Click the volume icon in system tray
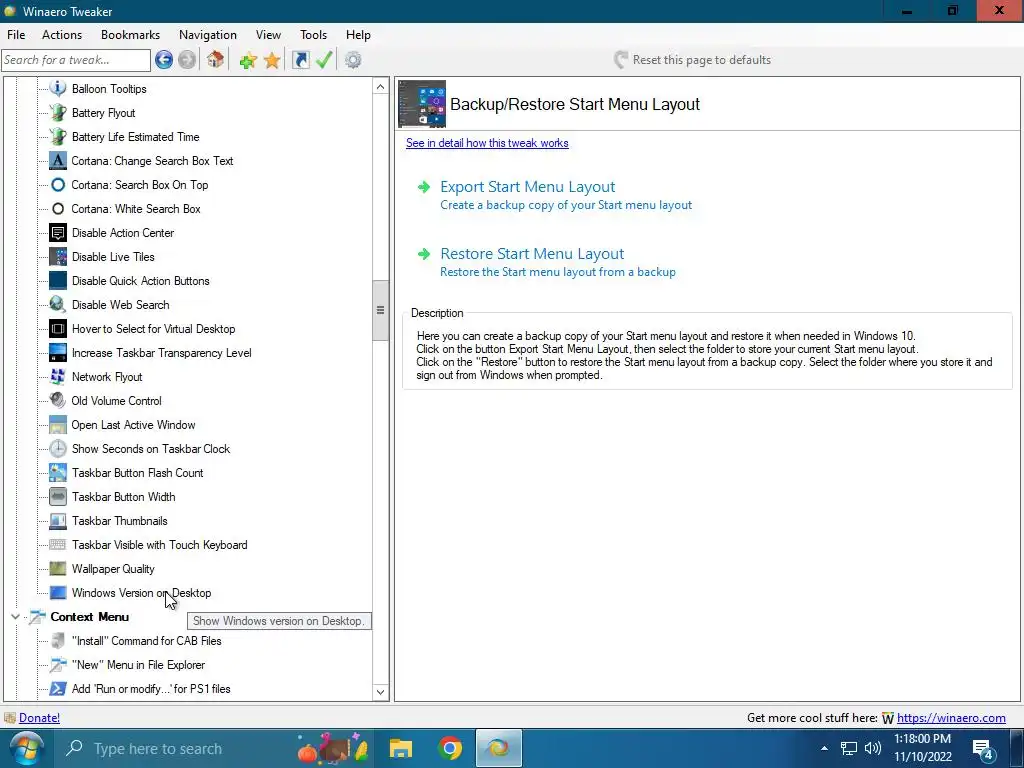 [x=873, y=748]
